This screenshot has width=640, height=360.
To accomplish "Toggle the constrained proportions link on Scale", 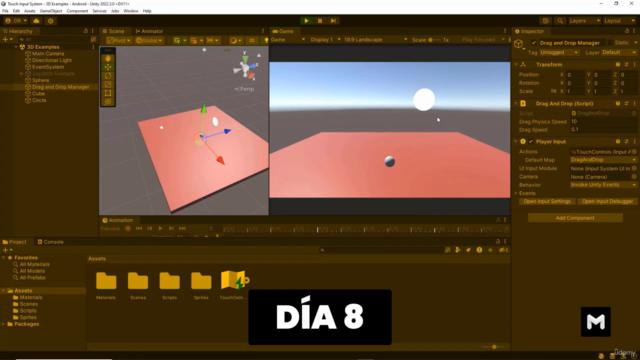I will 553,91.
